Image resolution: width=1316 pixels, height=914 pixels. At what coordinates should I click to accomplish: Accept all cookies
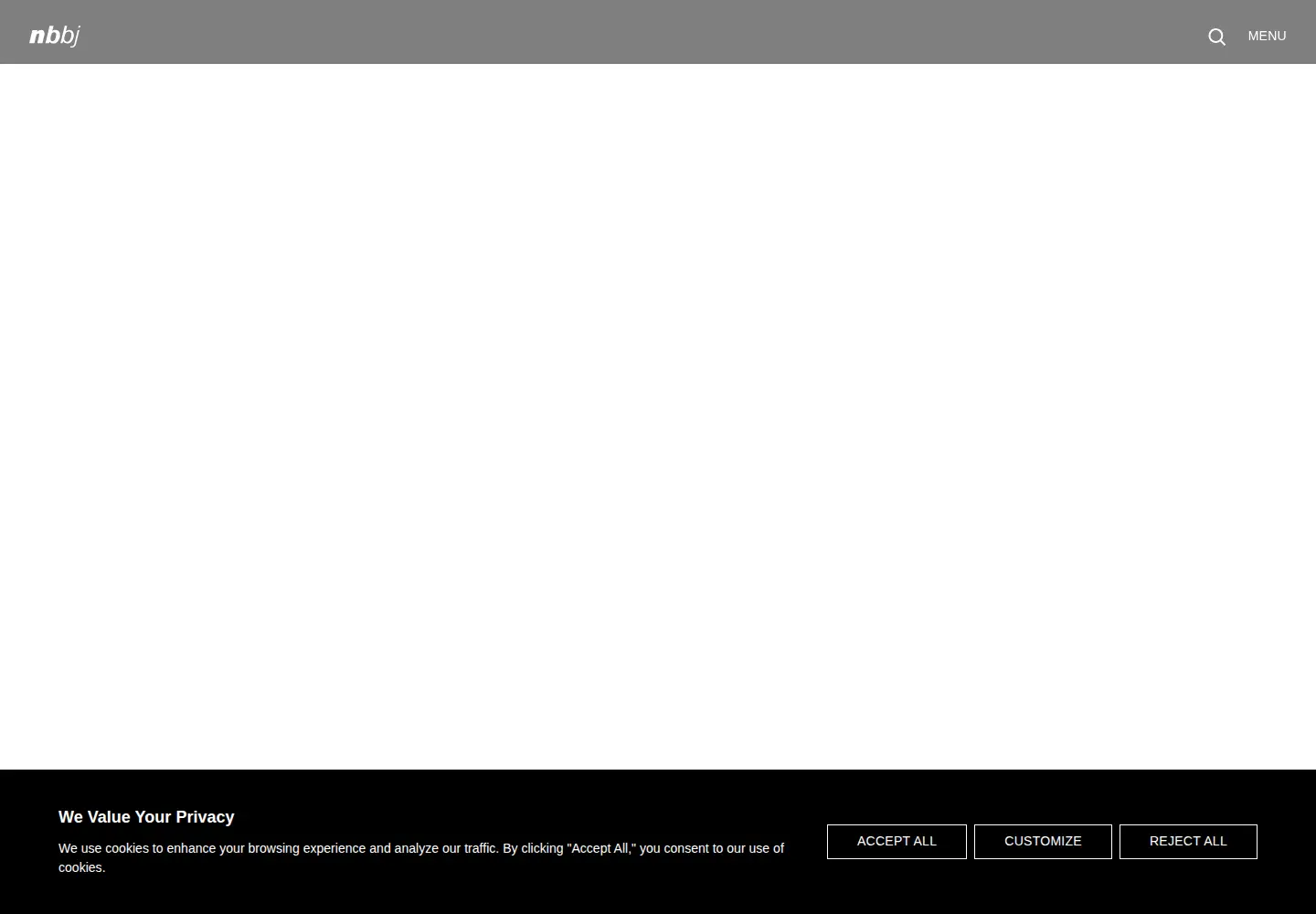(x=897, y=842)
